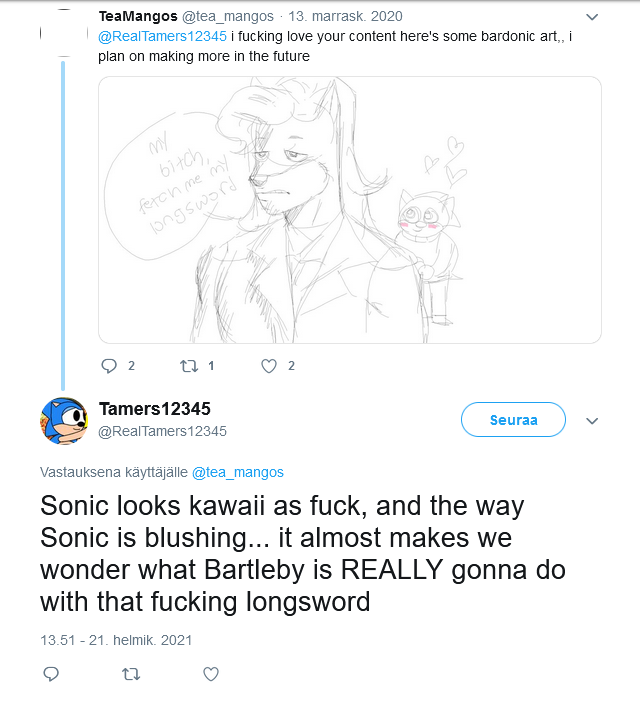Screen dimensions: 640x711
Task: Expand options chevron on TeaMangos tweet
Action: click(x=592, y=17)
